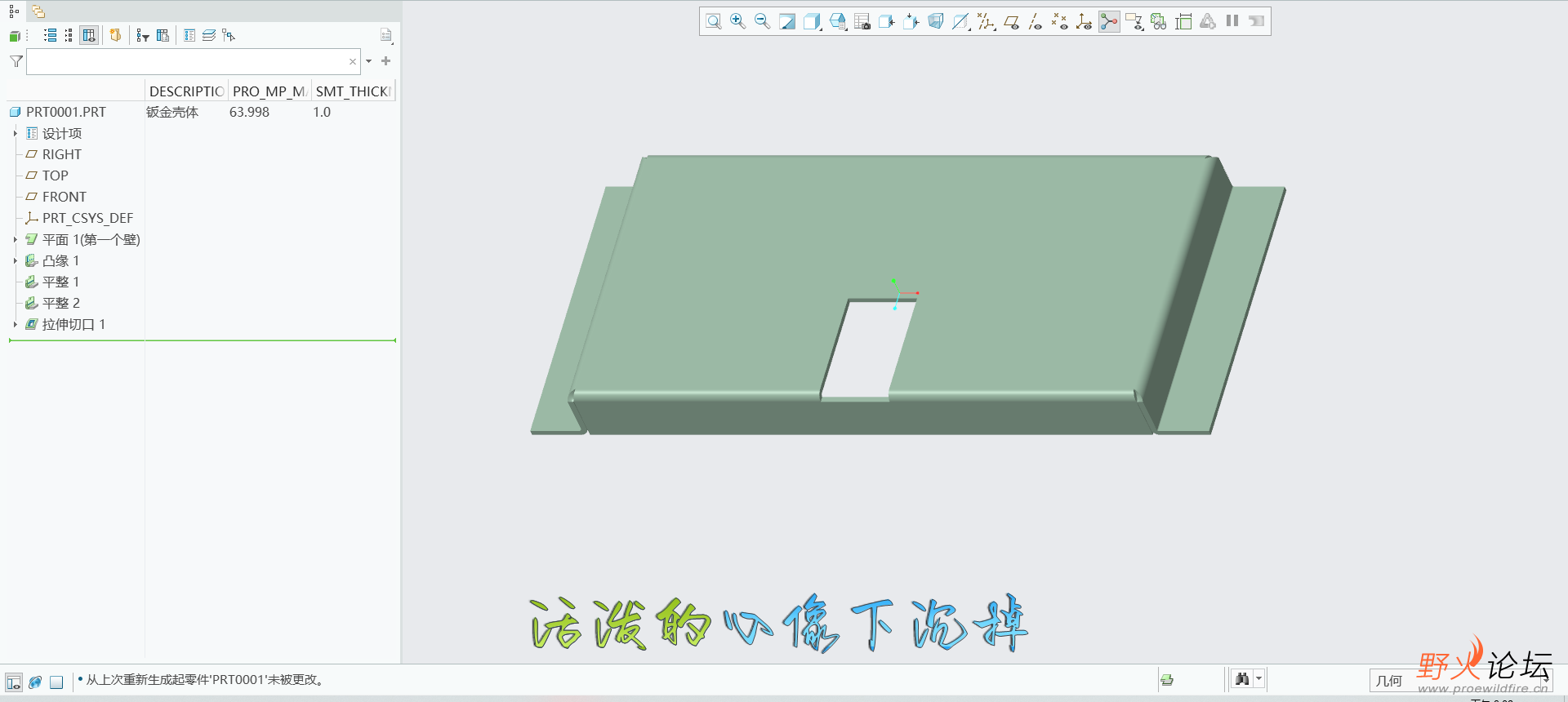This screenshot has width=1568, height=702.
Task: Select the TOP datum plane
Action: 55,175
